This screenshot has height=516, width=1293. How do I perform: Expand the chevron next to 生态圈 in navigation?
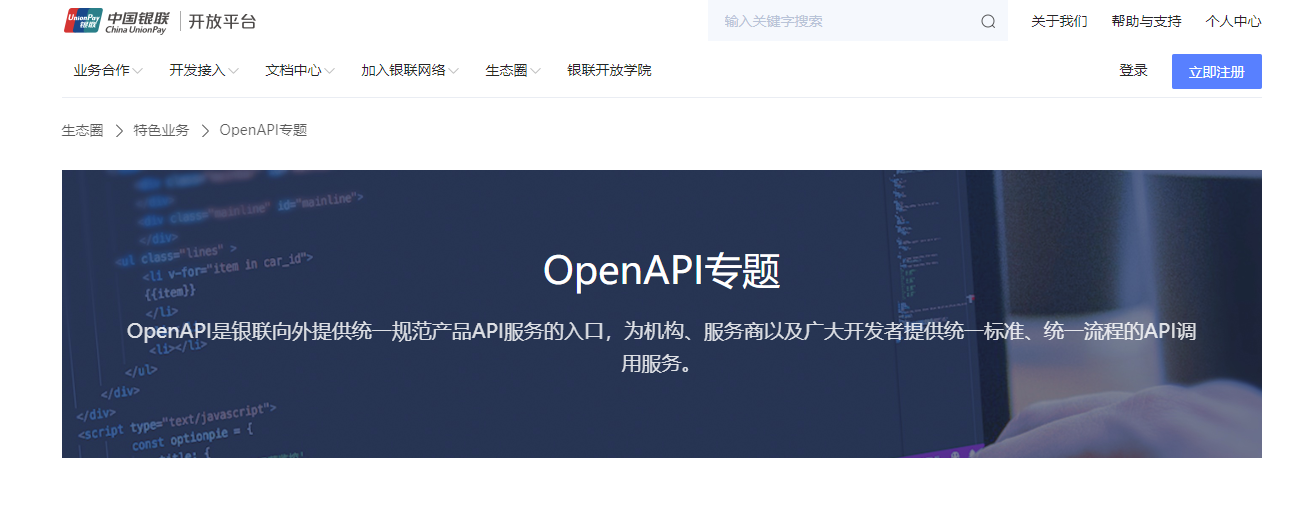pyautogui.click(x=536, y=71)
